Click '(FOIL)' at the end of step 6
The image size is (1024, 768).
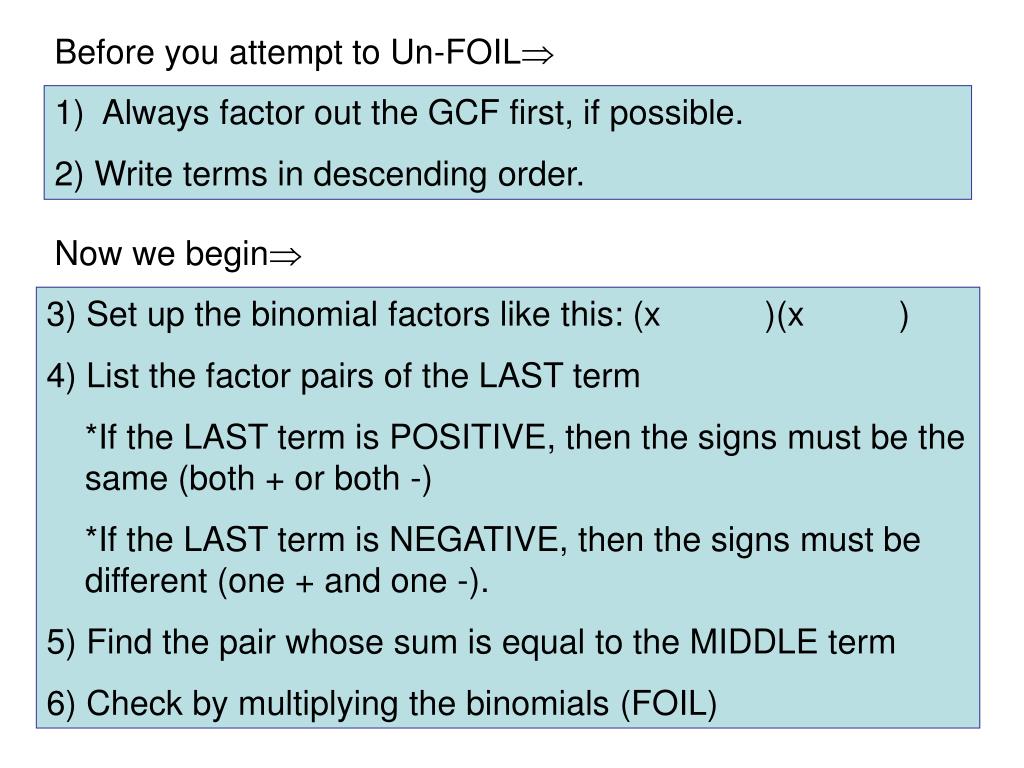tap(669, 705)
